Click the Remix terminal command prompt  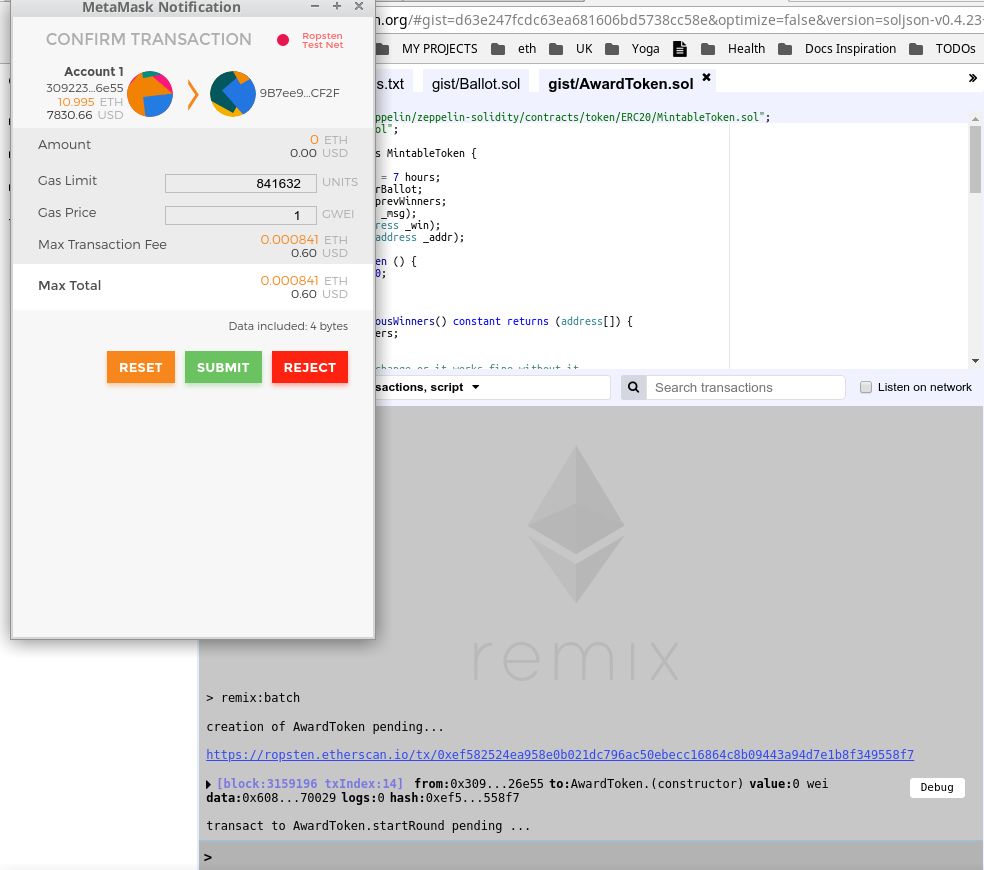pyautogui.click(x=590, y=857)
